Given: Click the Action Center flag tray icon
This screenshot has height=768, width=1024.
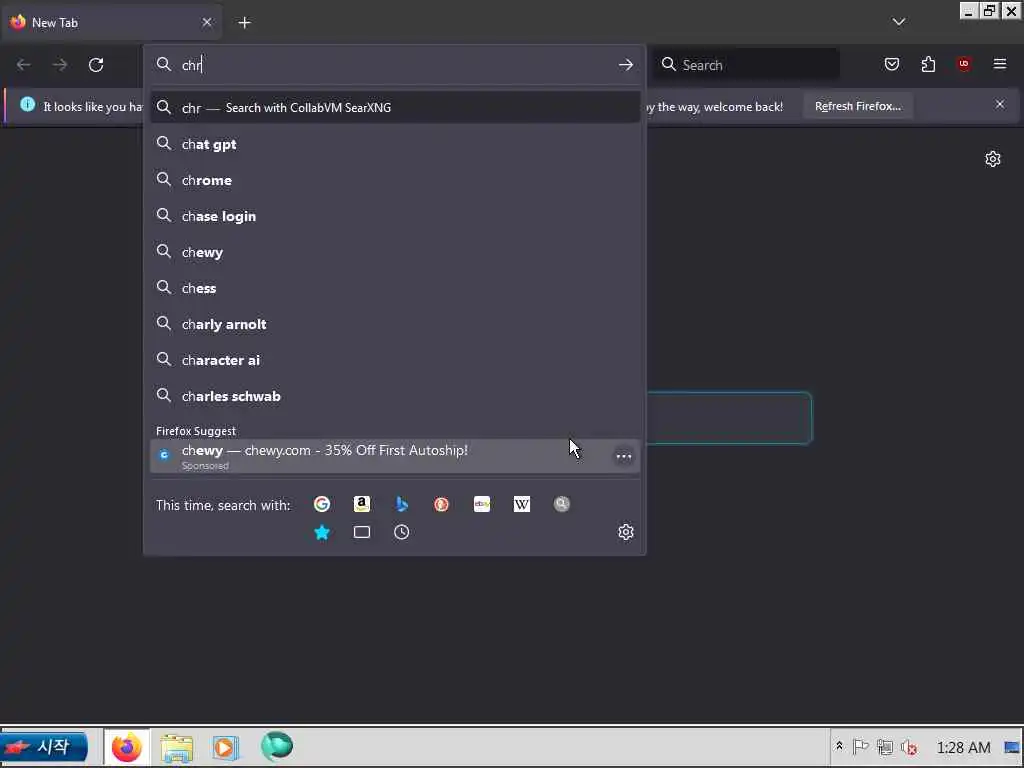Looking at the screenshot, I should (x=861, y=746).
